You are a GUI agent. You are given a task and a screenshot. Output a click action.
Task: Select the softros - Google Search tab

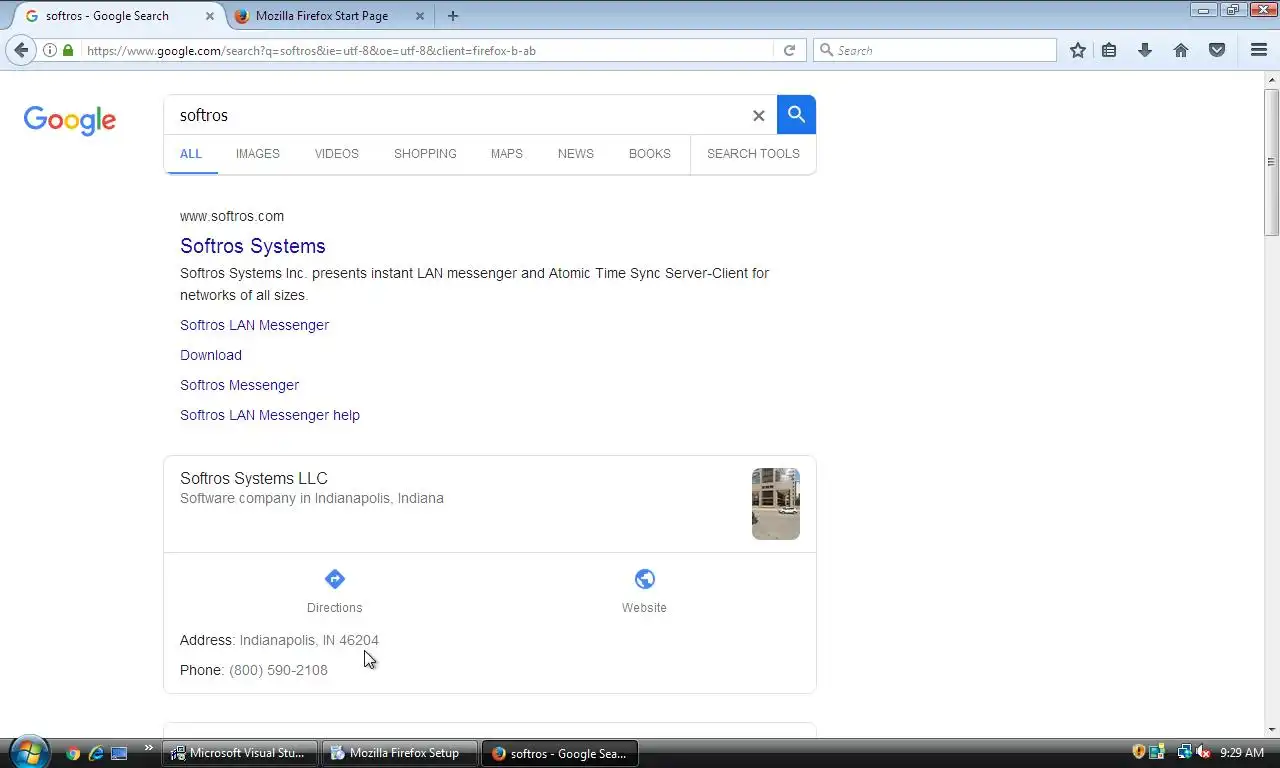[x=118, y=16]
